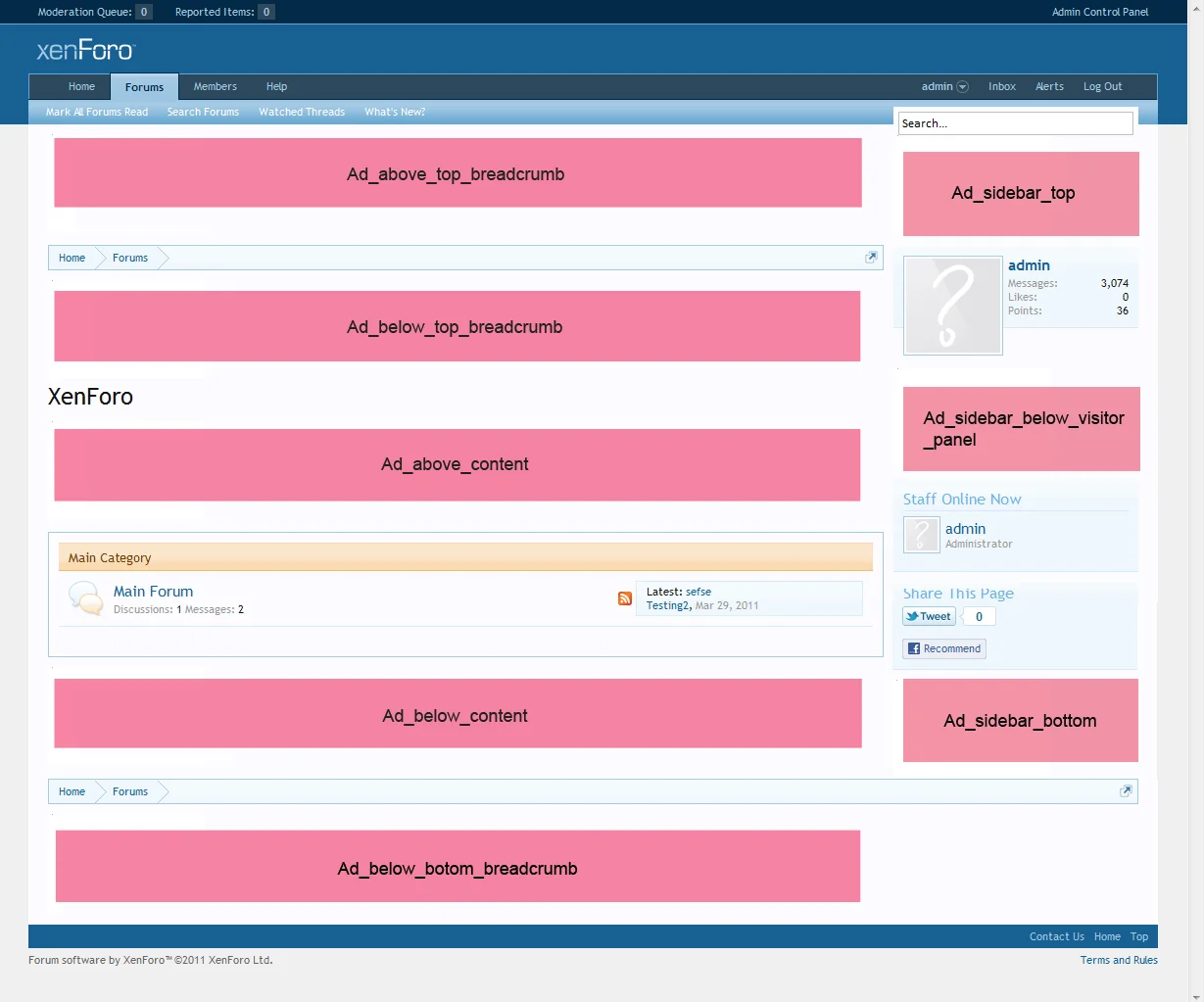Expand the admin account dropdown arrow
This screenshot has width=1204, height=1002.
[x=962, y=87]
